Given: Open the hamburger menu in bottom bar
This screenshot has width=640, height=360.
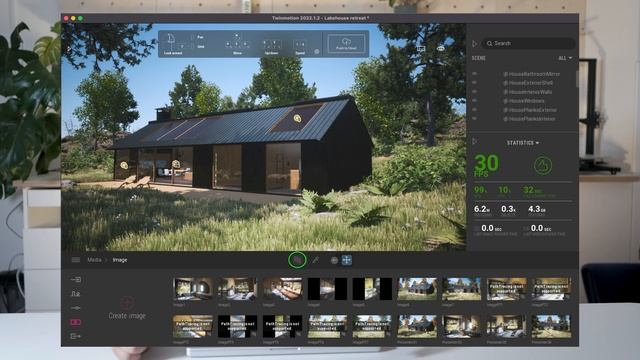Looking at the screenshot, I should click(x=76, y=260).
